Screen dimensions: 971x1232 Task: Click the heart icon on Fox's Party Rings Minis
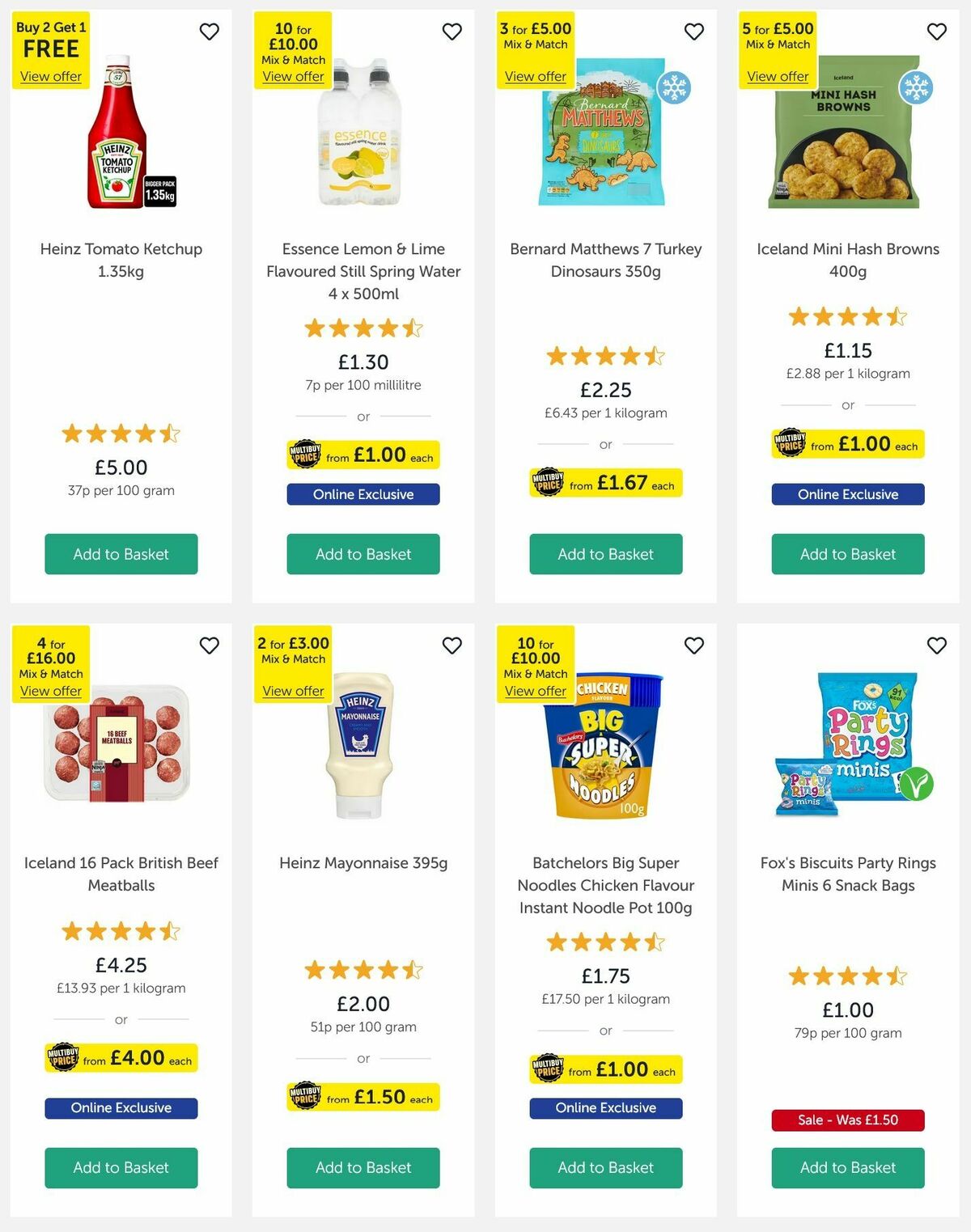coord(936,646)
